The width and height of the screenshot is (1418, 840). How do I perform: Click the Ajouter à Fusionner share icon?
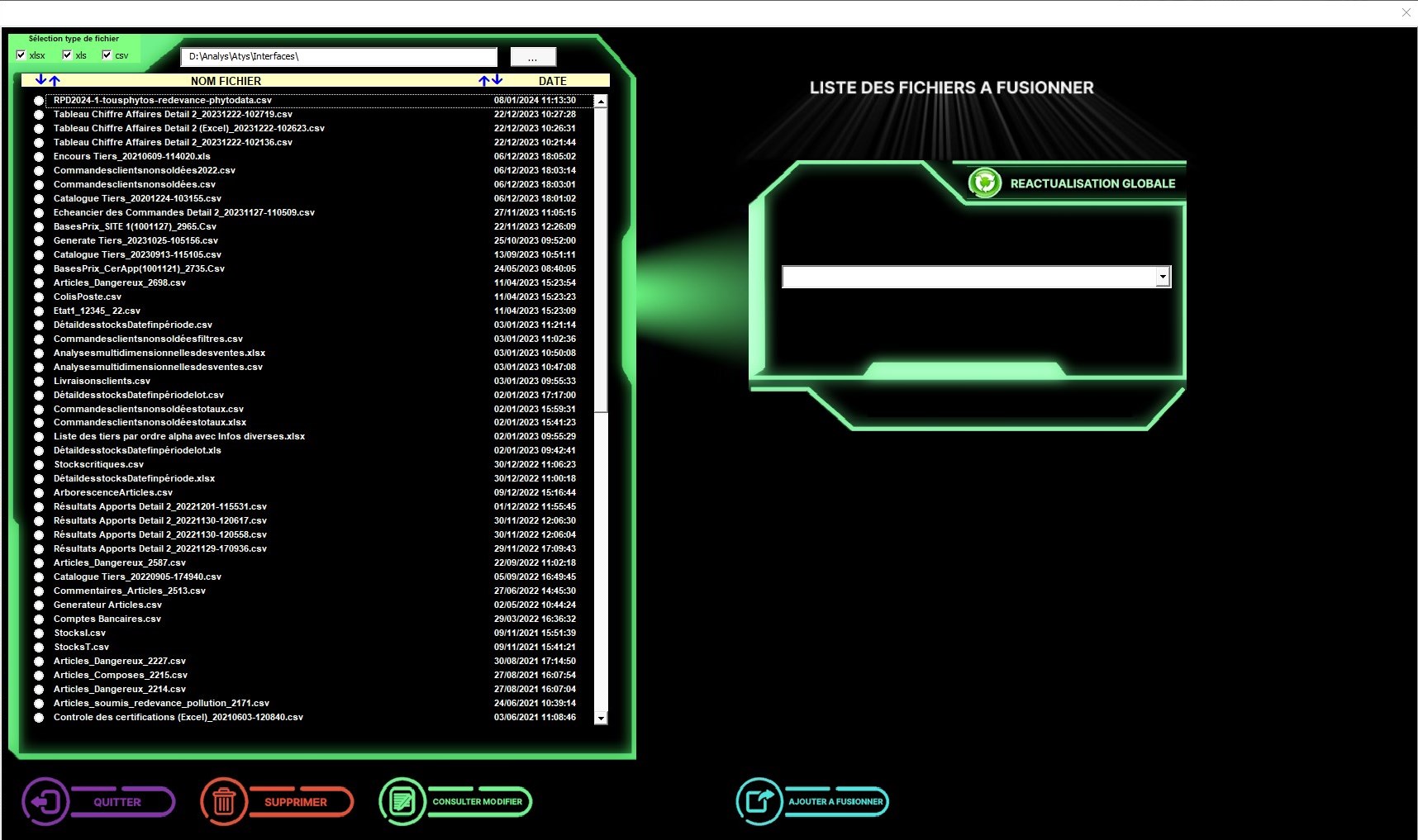(759, 801)
